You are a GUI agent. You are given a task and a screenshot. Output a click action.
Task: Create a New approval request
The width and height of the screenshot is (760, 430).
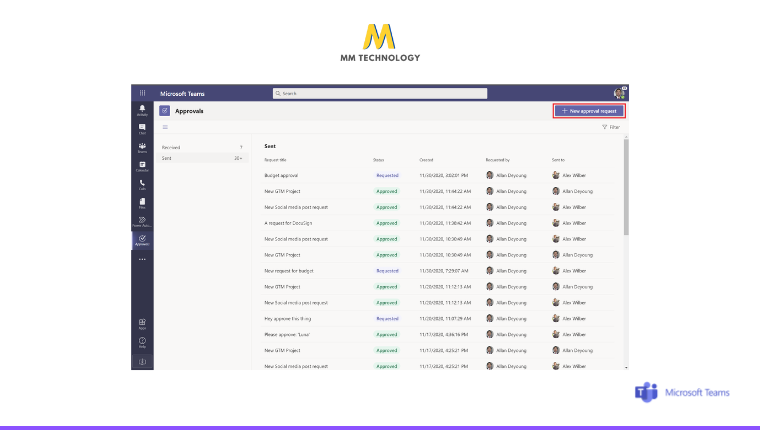tap(589, 111)
